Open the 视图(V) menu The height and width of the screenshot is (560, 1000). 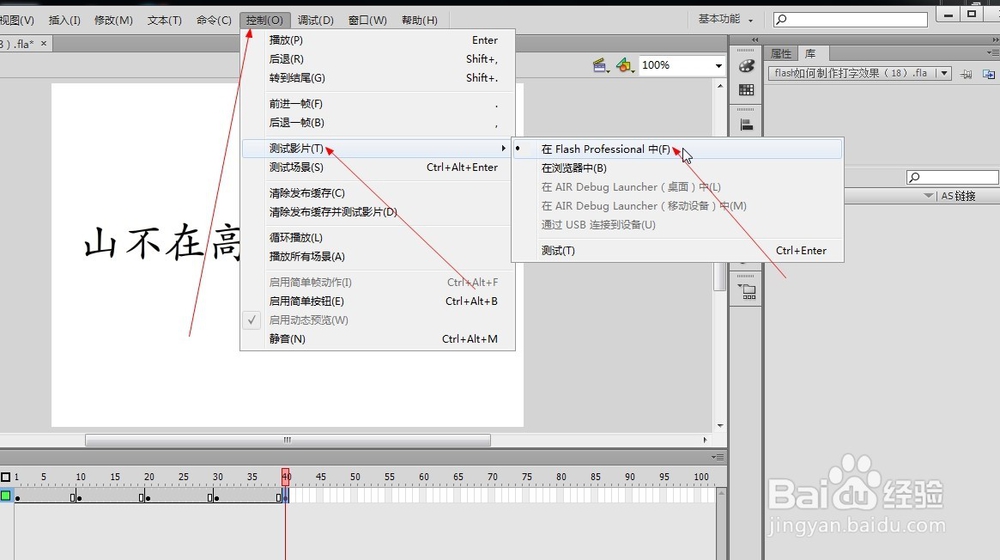click(17, 20)
